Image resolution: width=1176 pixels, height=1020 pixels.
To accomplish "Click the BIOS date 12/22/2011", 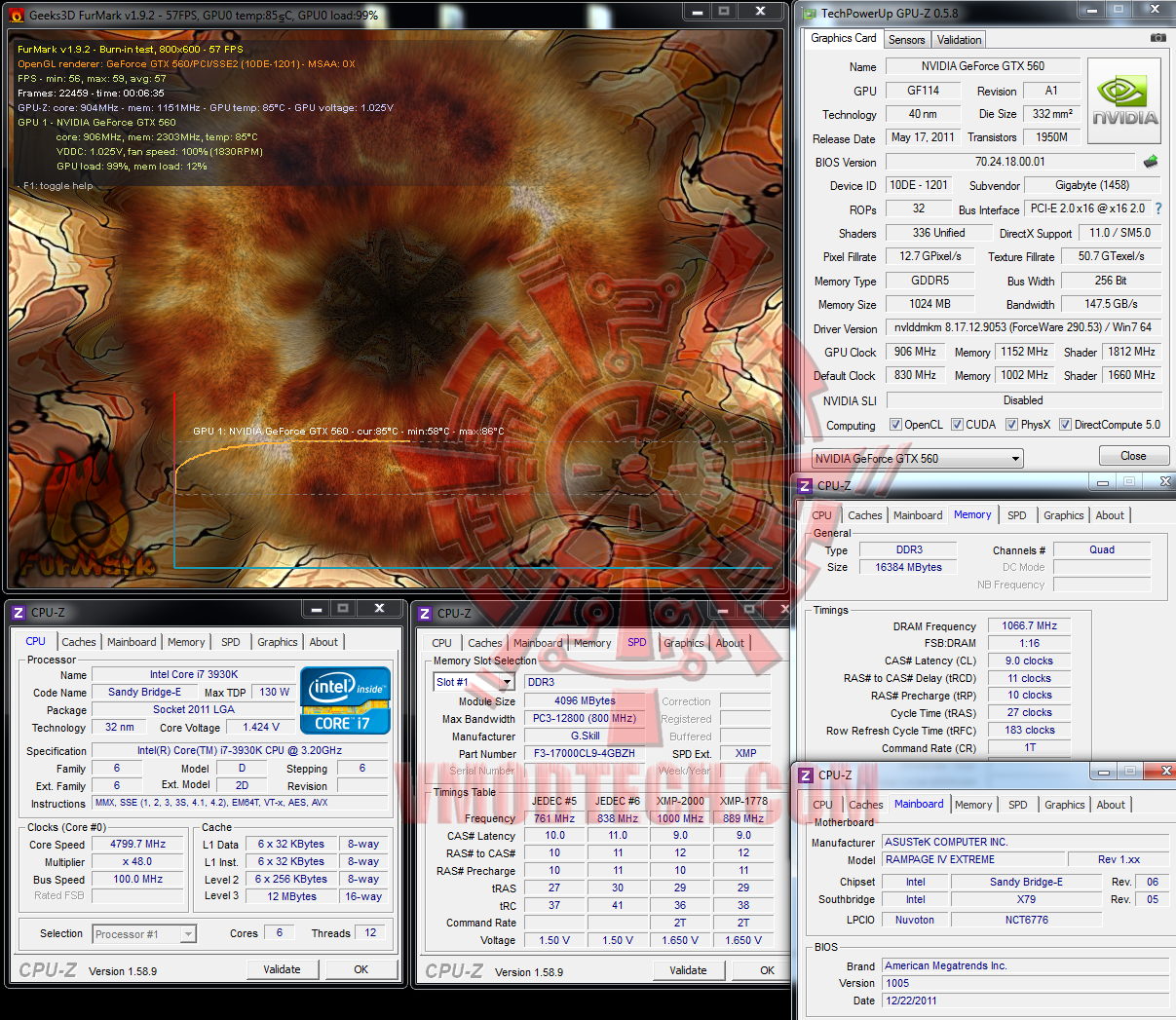I will (x=1025, y=1001).
